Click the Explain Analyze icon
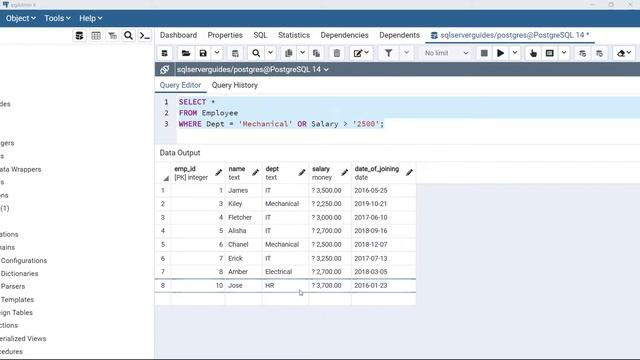 pos(550,53)
